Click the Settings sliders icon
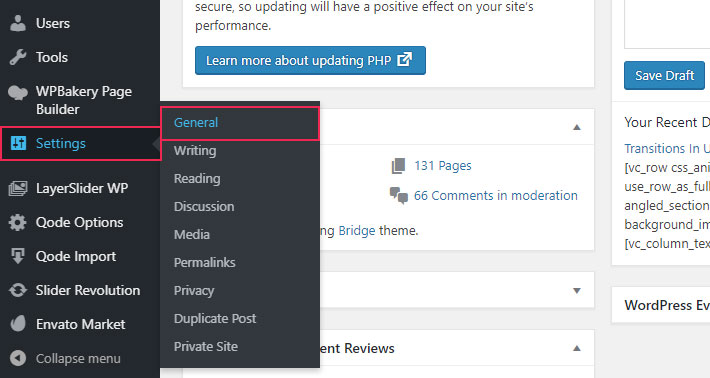710x378 pixels. pos(18,144)
